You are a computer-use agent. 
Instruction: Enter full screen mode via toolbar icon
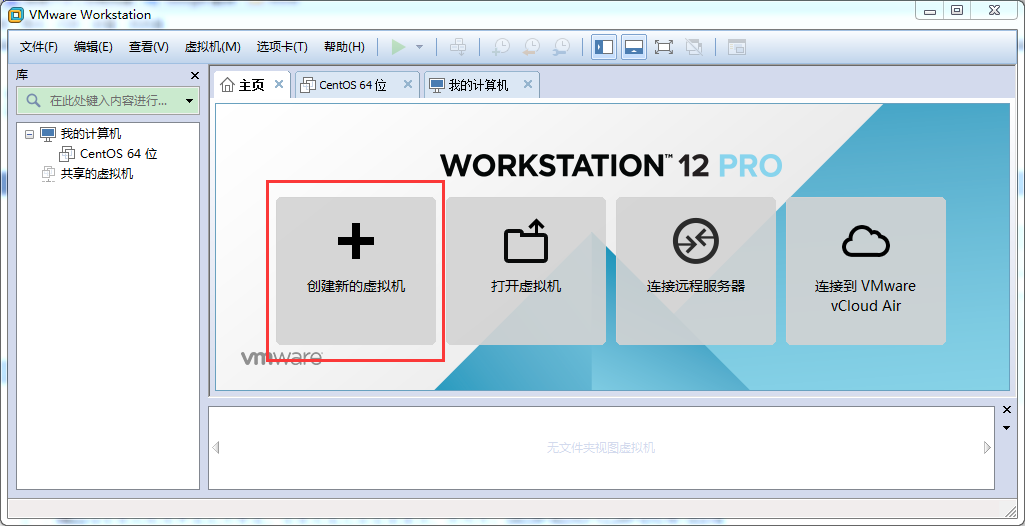coord(663,47)
